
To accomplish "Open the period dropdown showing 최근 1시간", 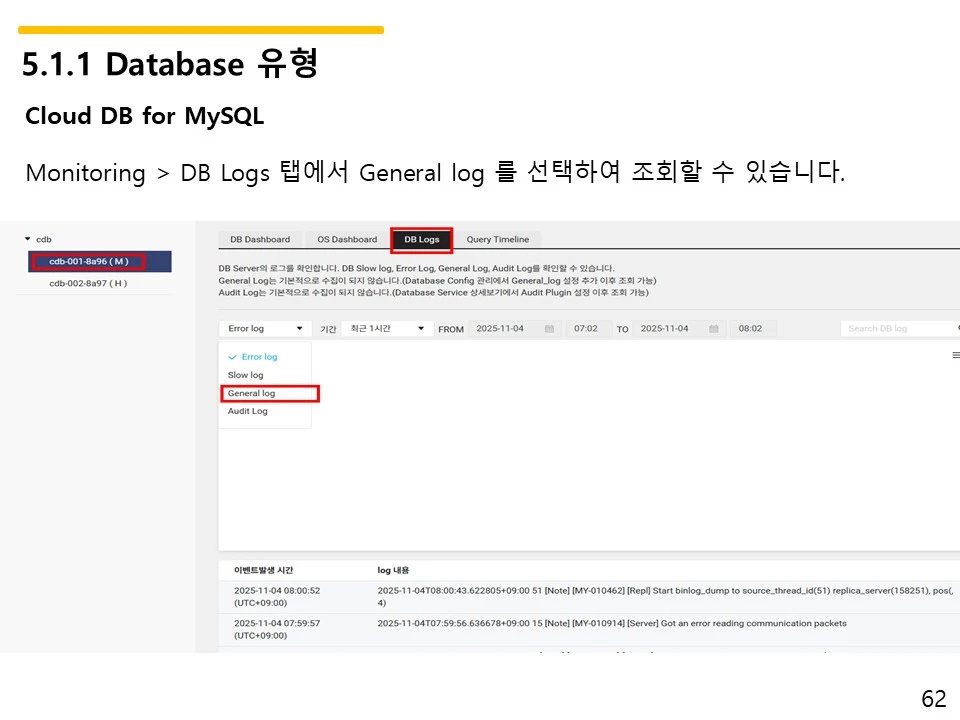I will (387, 329).
